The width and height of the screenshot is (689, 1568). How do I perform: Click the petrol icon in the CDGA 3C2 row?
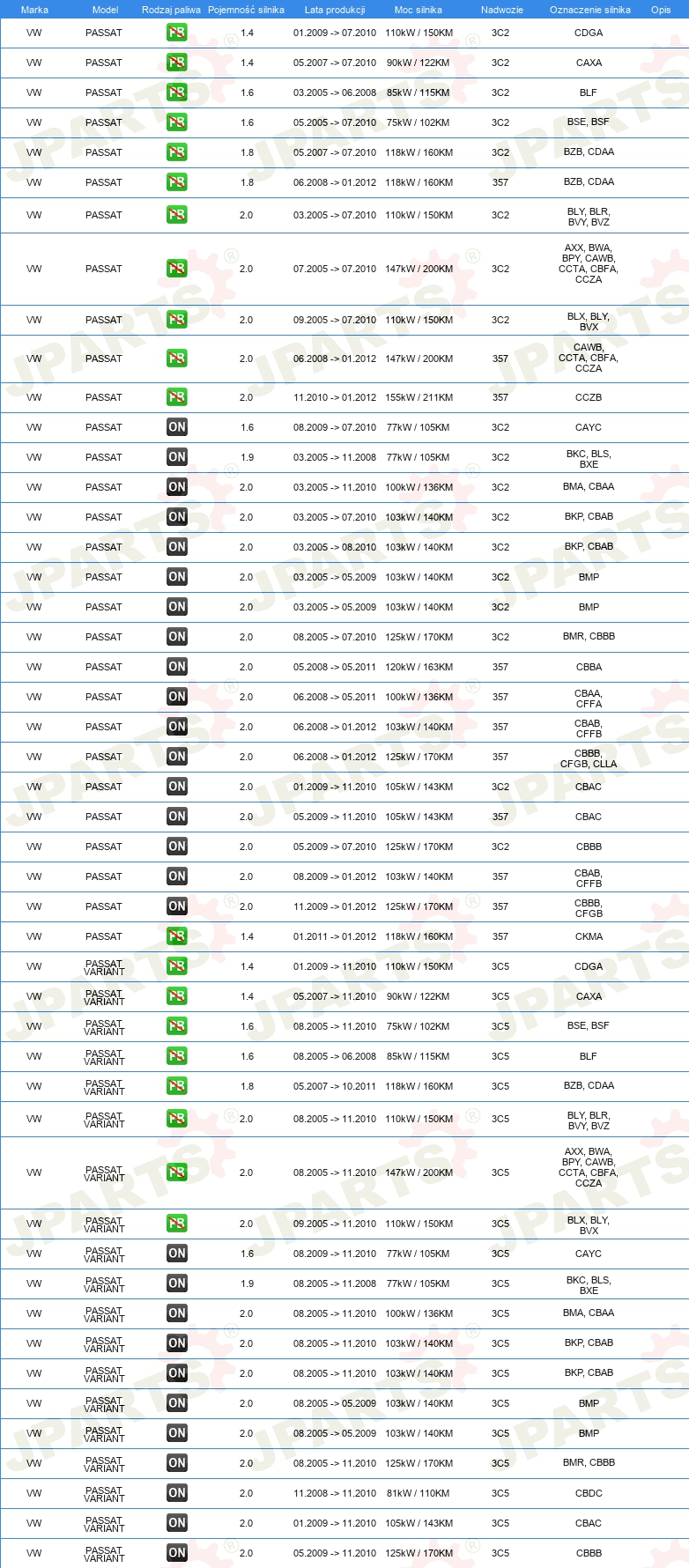177,33
